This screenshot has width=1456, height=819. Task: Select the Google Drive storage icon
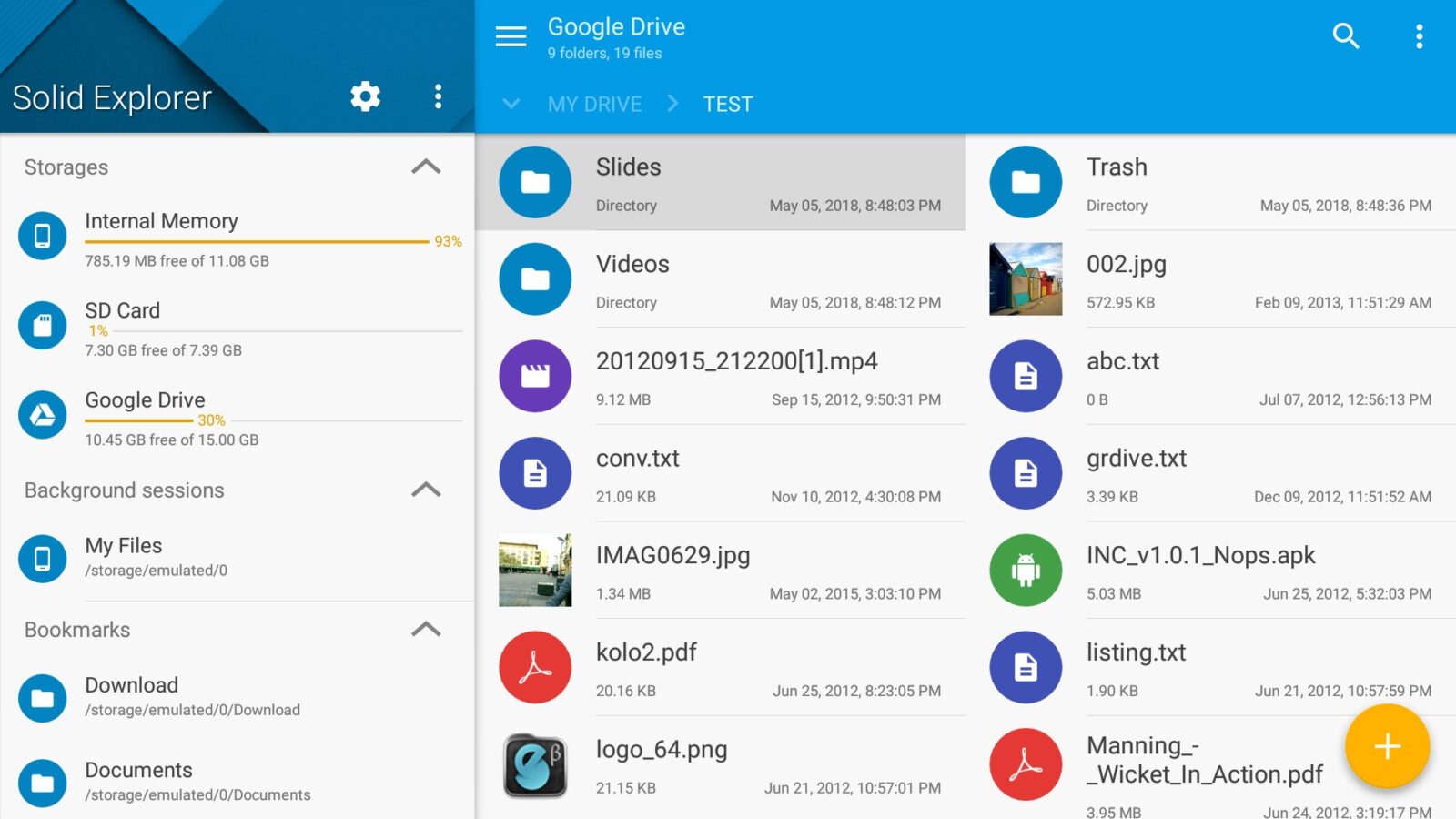[x=42, y=415]
